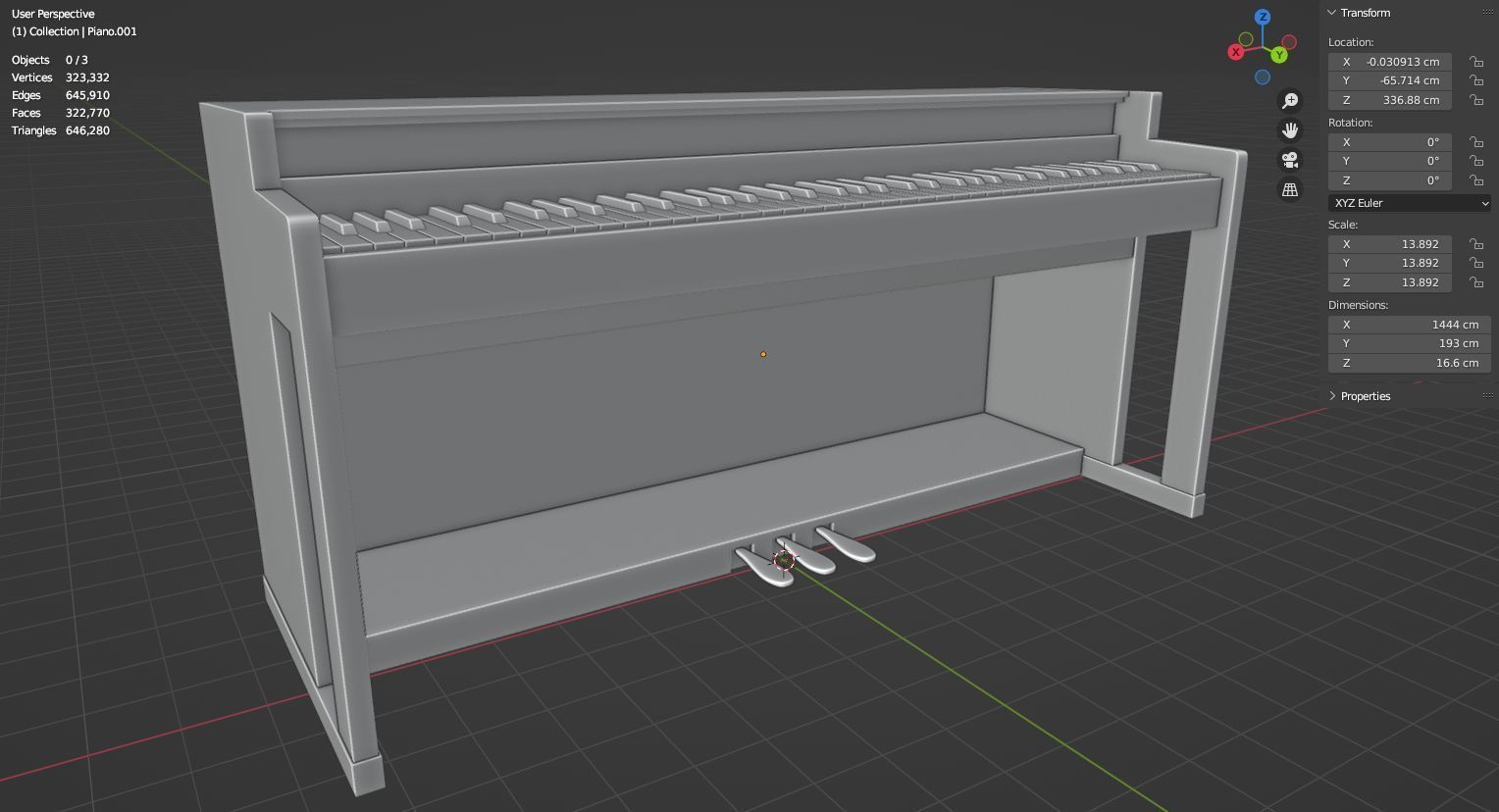
Task: Click the Edges count 645,910
Action: coord(87,95)
